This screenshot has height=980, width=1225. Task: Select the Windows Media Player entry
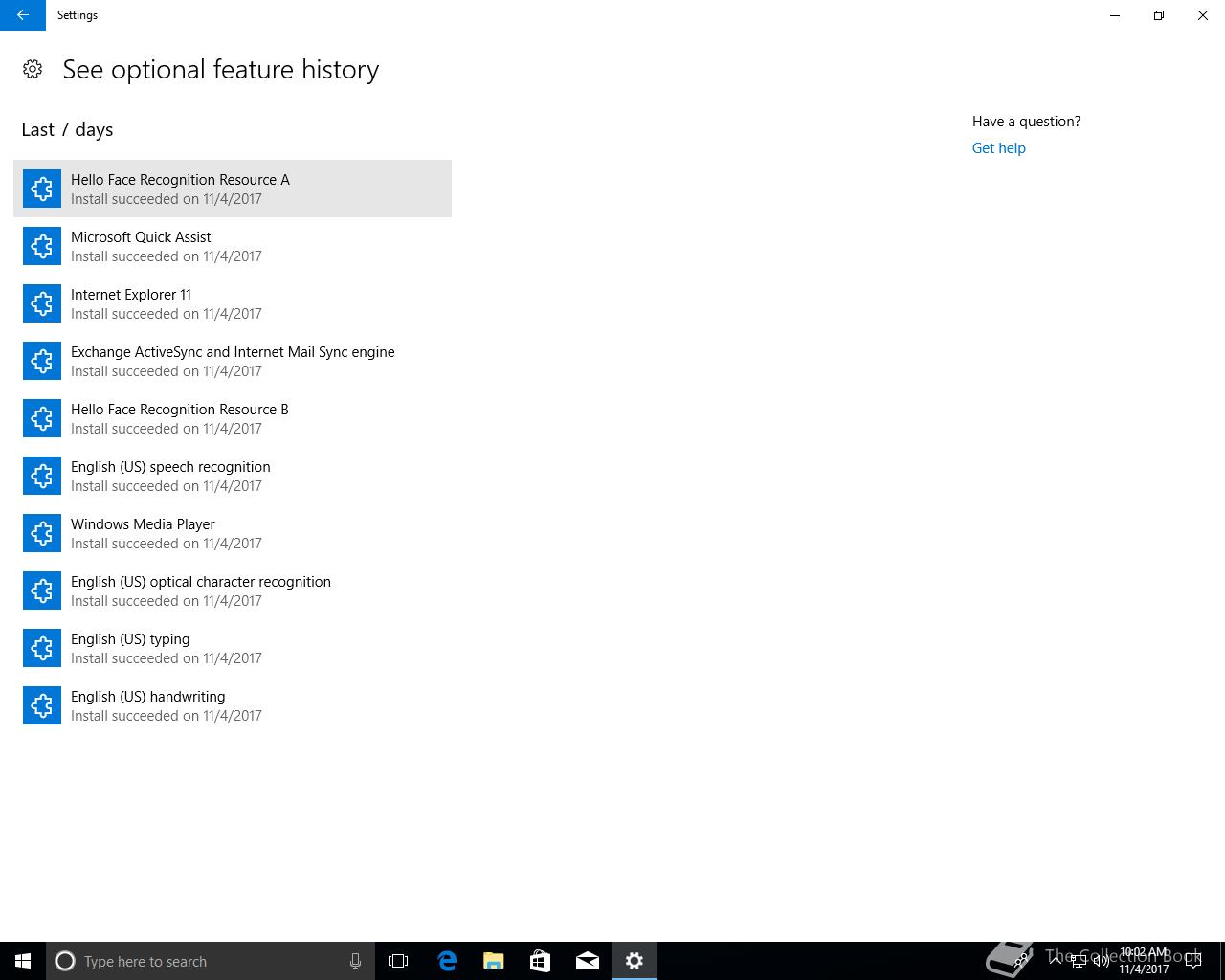(x=233, y=533)
